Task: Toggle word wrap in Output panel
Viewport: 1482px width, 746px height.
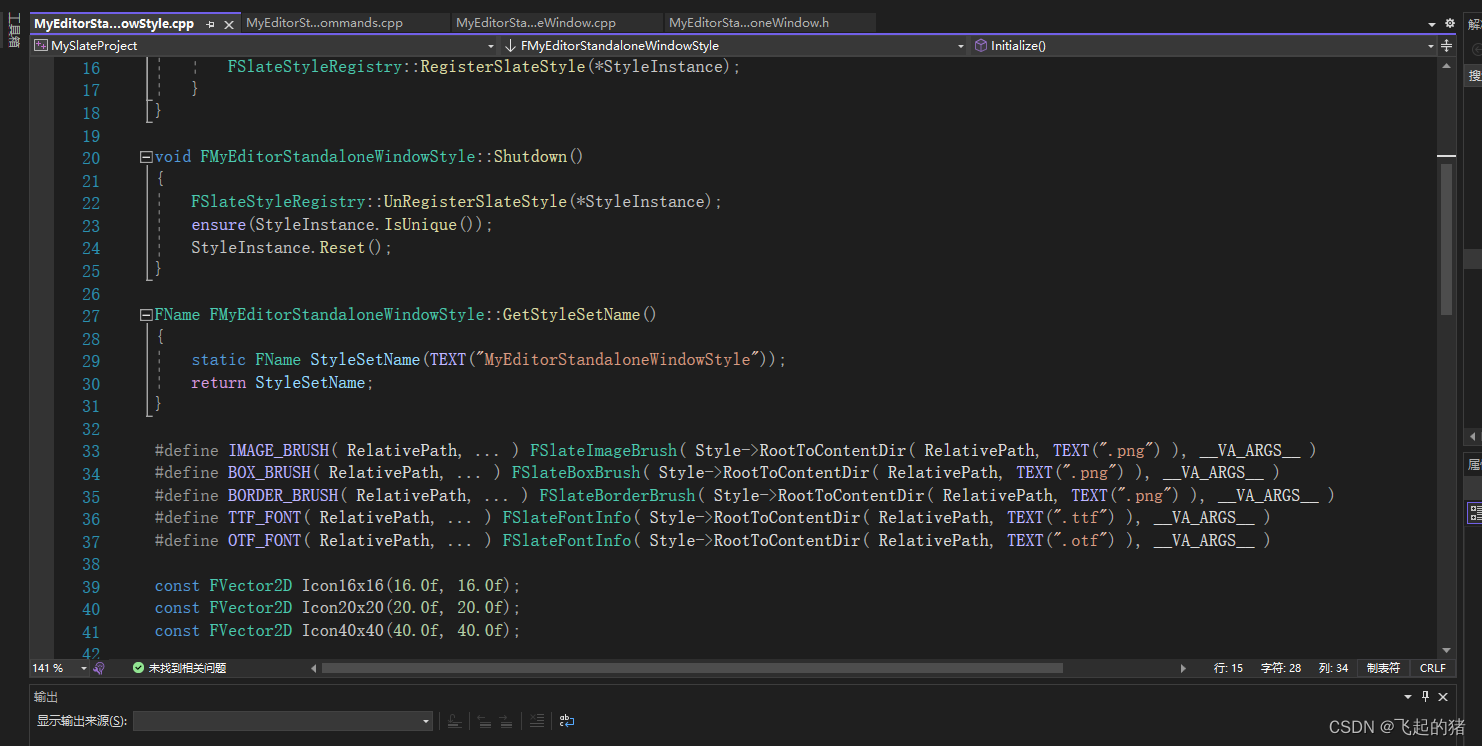Action: pos(567,721)
